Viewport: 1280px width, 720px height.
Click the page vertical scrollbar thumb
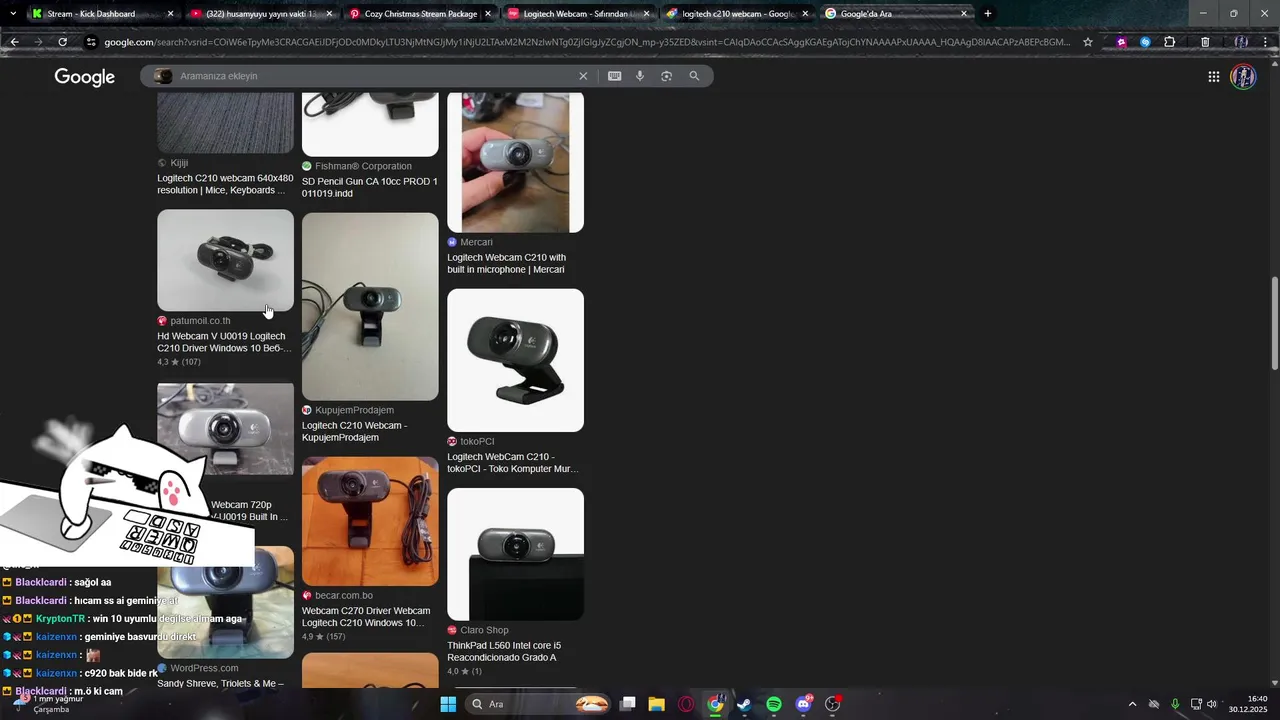(x=1274, y=325)
